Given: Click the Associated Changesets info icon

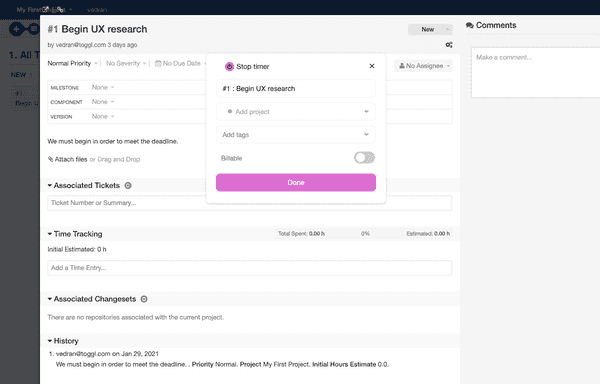Looking at the screenshot, I should coord(144,299).
